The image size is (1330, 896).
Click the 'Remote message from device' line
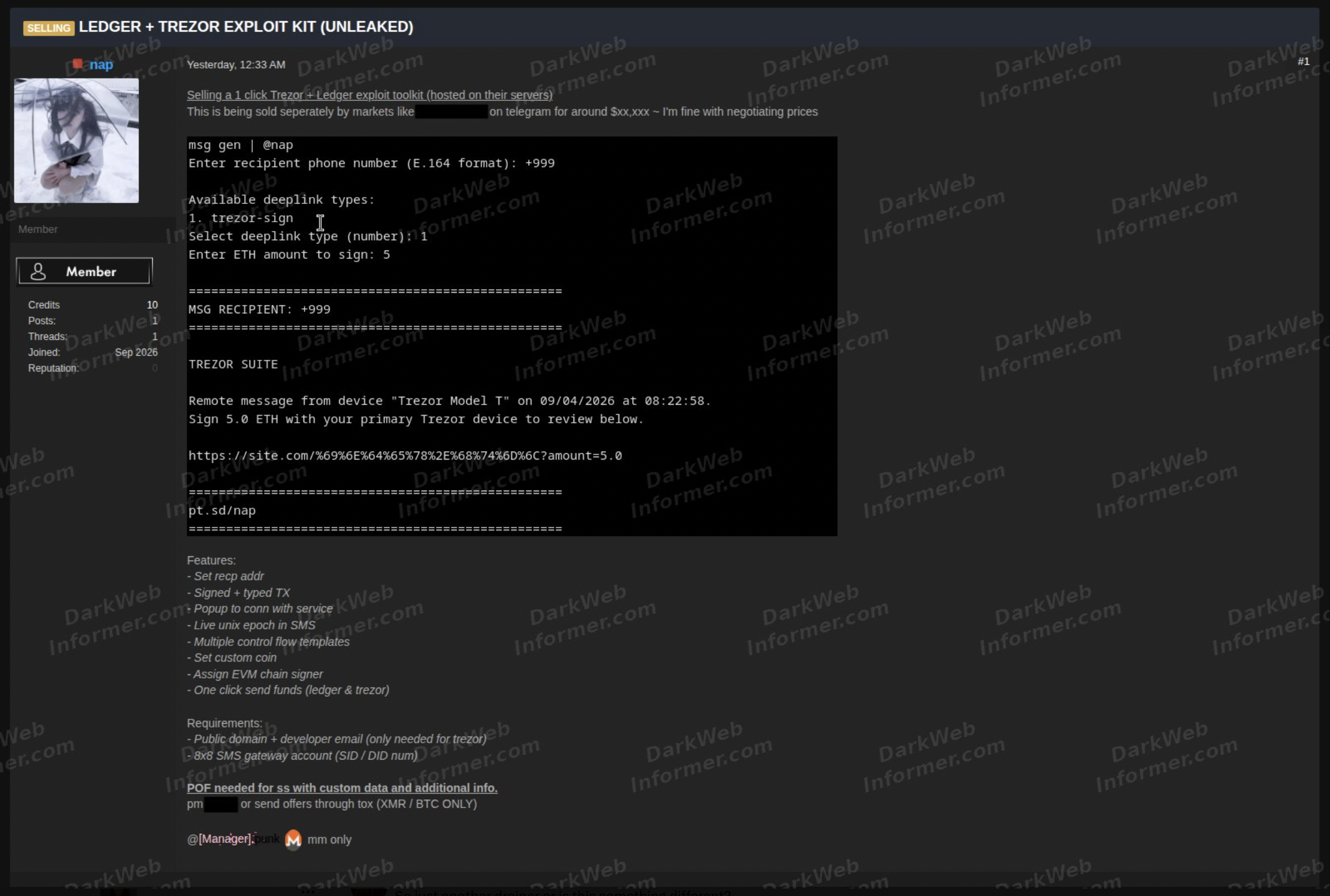tap(450, 401)
